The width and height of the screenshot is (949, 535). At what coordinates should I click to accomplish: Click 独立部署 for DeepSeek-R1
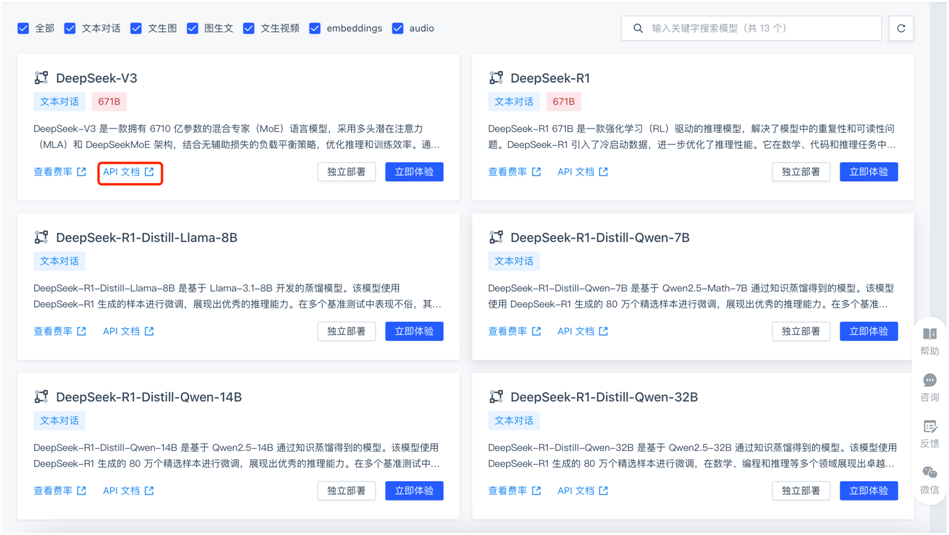801,172
